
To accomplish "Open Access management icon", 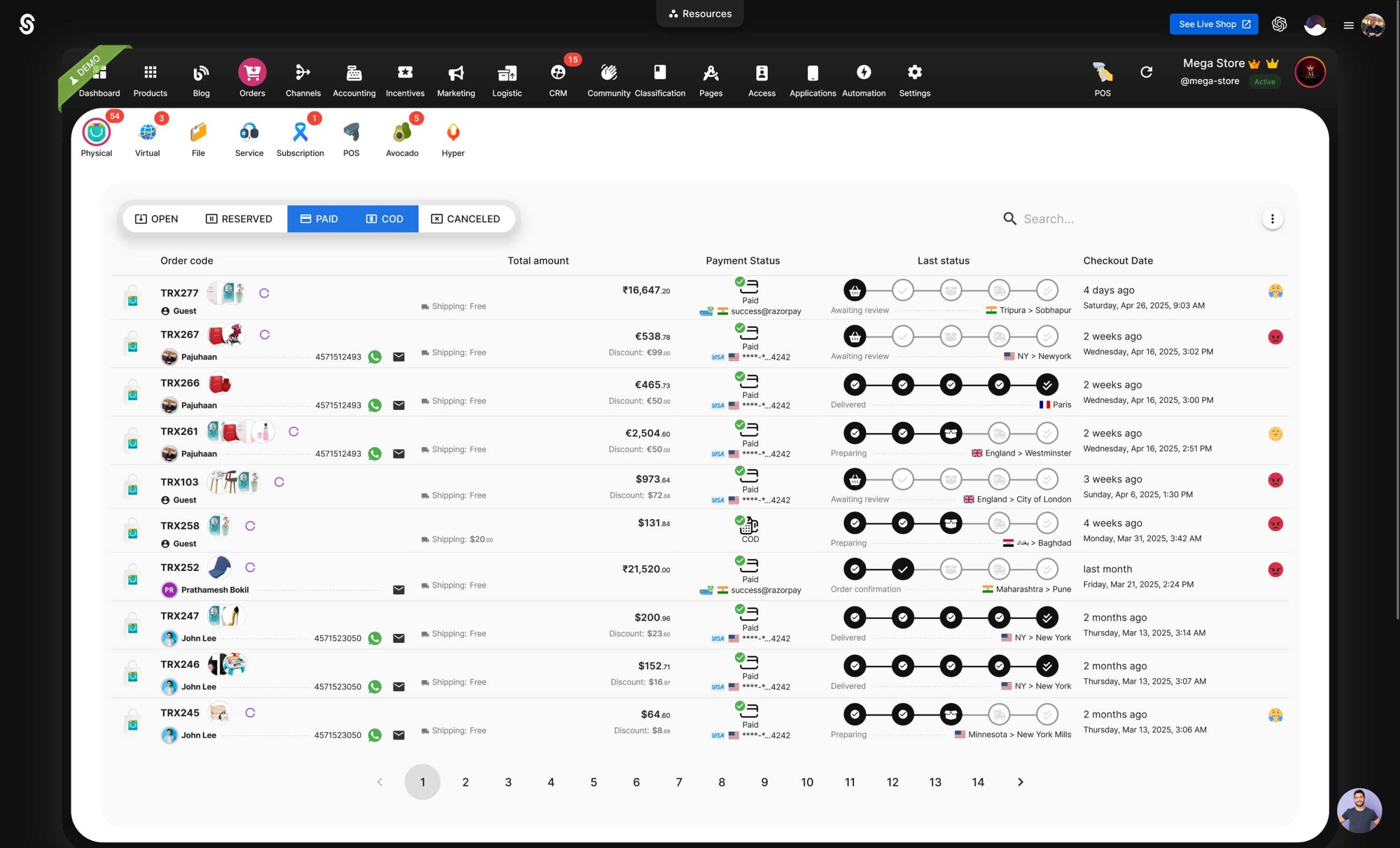I will tap(761, 73).
